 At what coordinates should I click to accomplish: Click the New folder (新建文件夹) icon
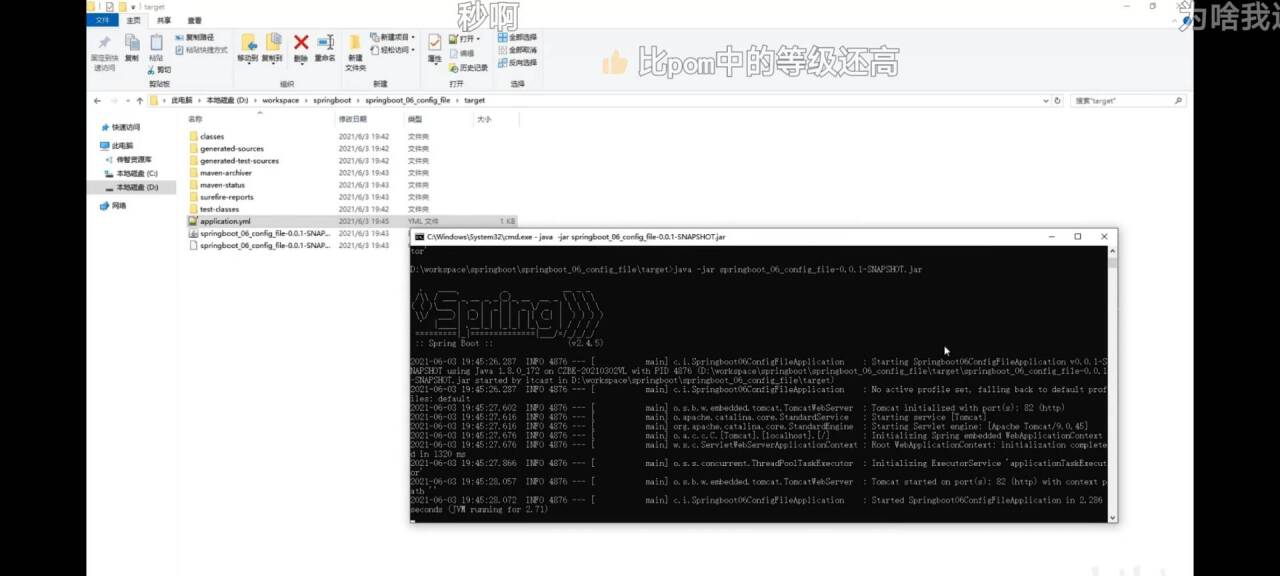(355, 43)
